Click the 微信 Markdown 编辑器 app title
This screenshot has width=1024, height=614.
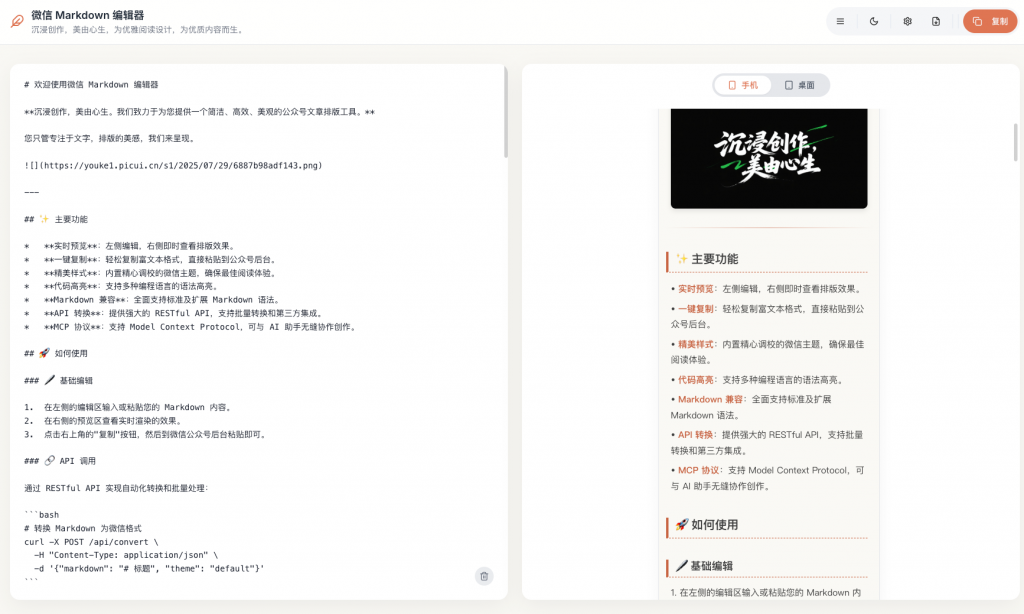click(x=88, y=15)
